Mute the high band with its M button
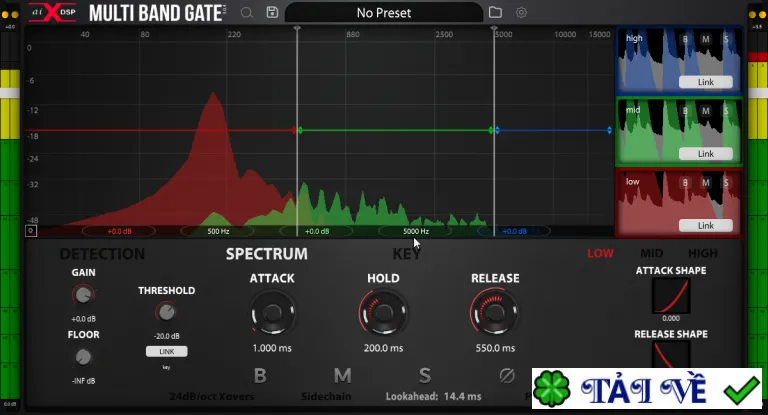The height and width of the screenshot is (415, 768). (705, 39)
